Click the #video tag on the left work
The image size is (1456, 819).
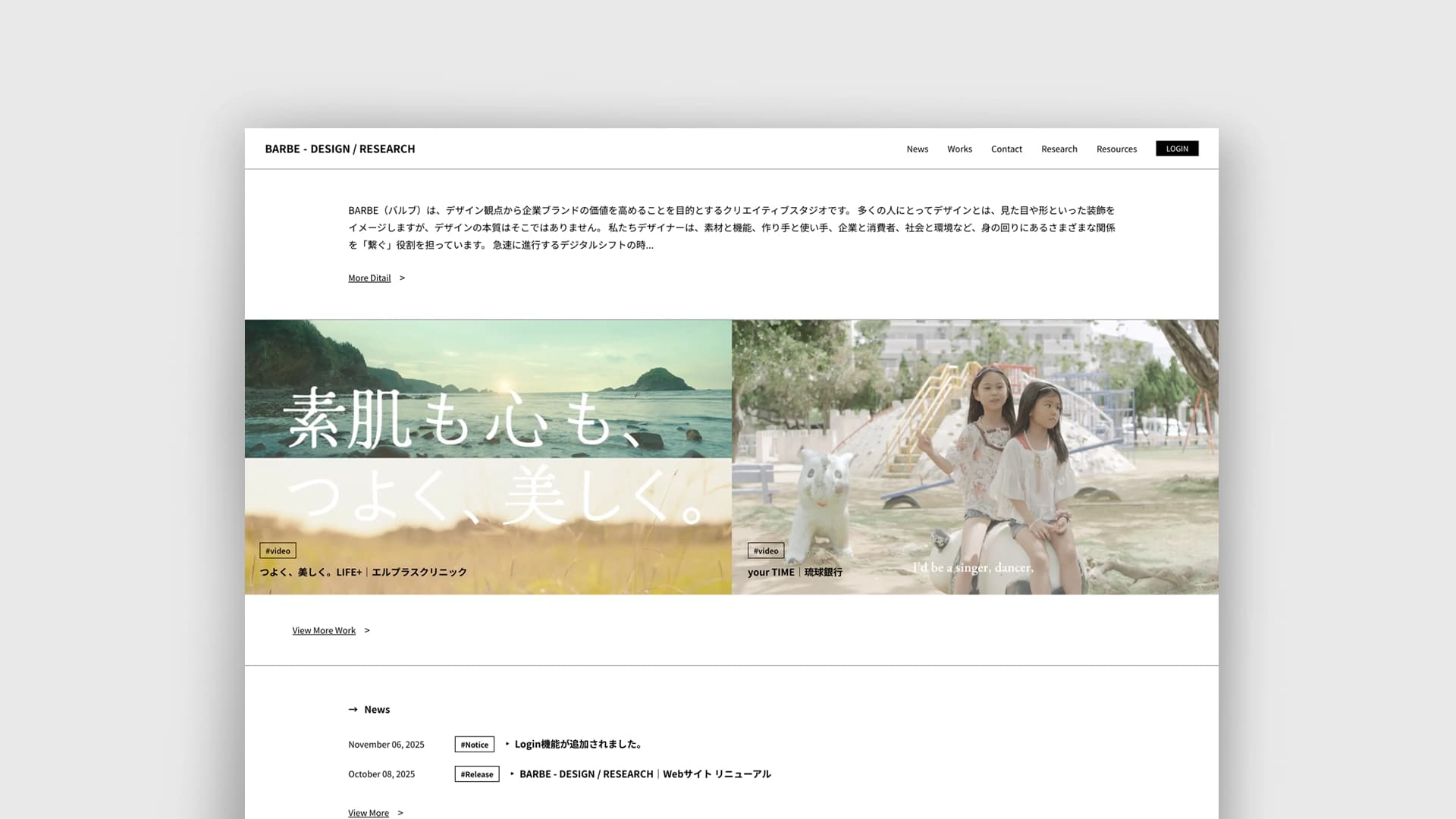click(x=278, y=551)
